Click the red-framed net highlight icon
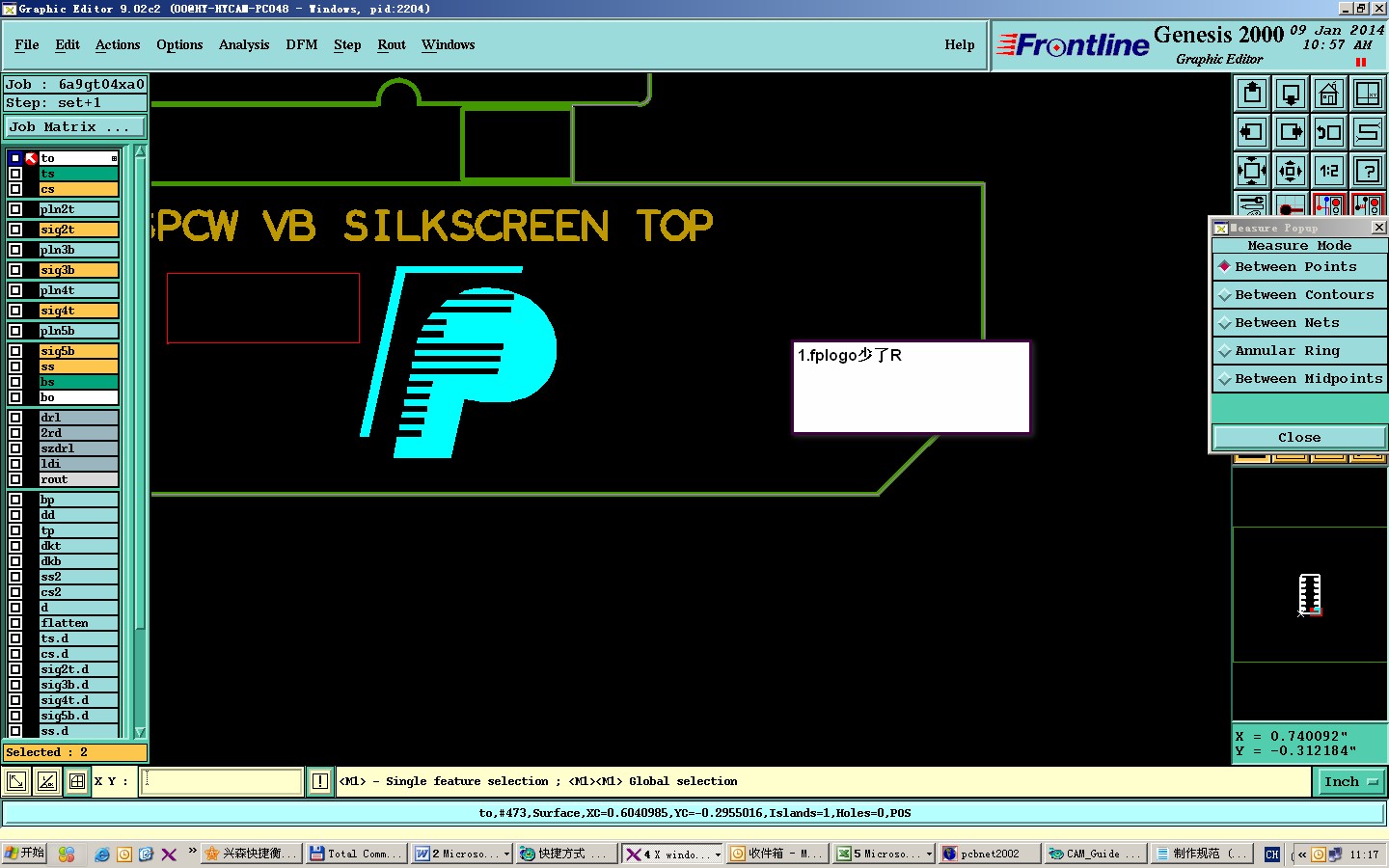The width and height of the screenshot is (1389, 868). click(1329, 204)
